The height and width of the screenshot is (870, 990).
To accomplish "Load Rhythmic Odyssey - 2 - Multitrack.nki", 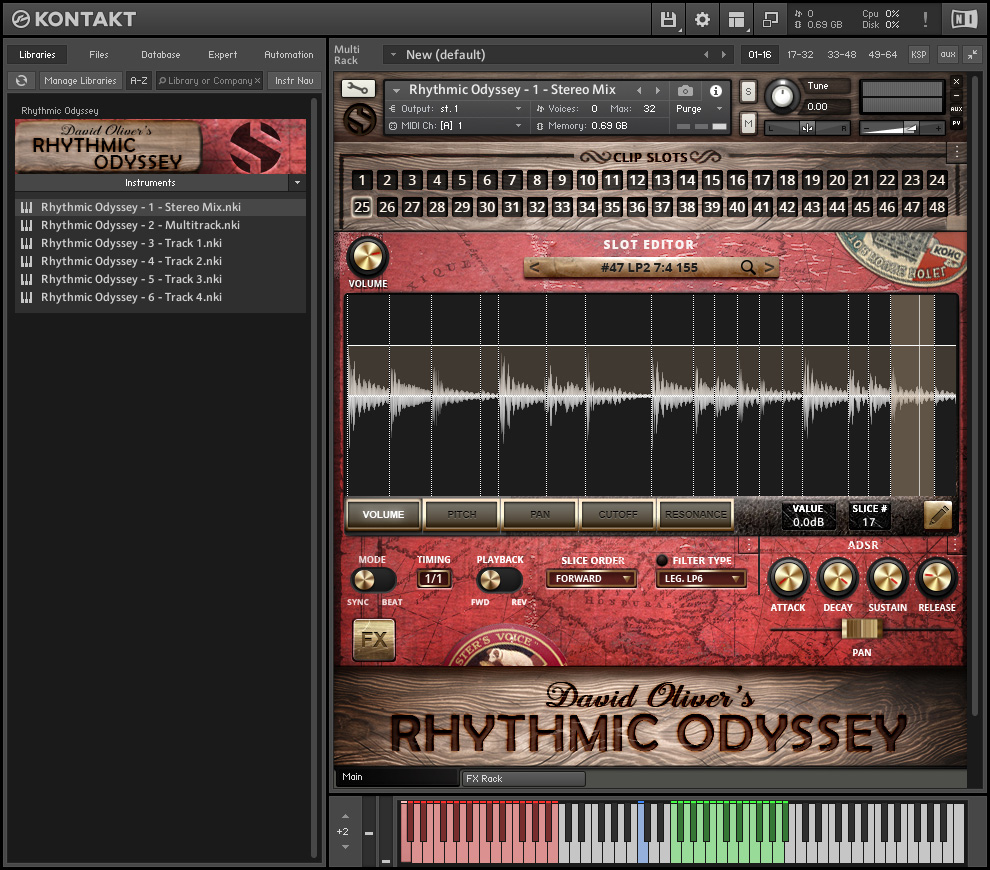I will coord(140,225).
